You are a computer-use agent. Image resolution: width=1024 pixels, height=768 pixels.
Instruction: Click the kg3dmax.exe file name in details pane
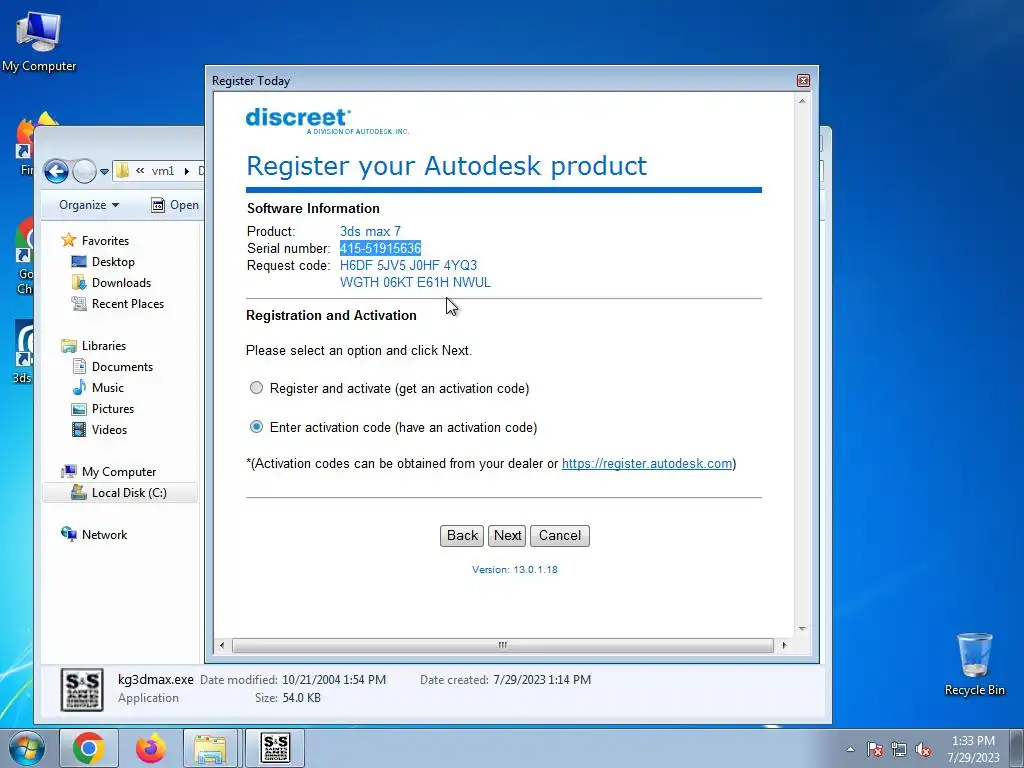(155, 679)
